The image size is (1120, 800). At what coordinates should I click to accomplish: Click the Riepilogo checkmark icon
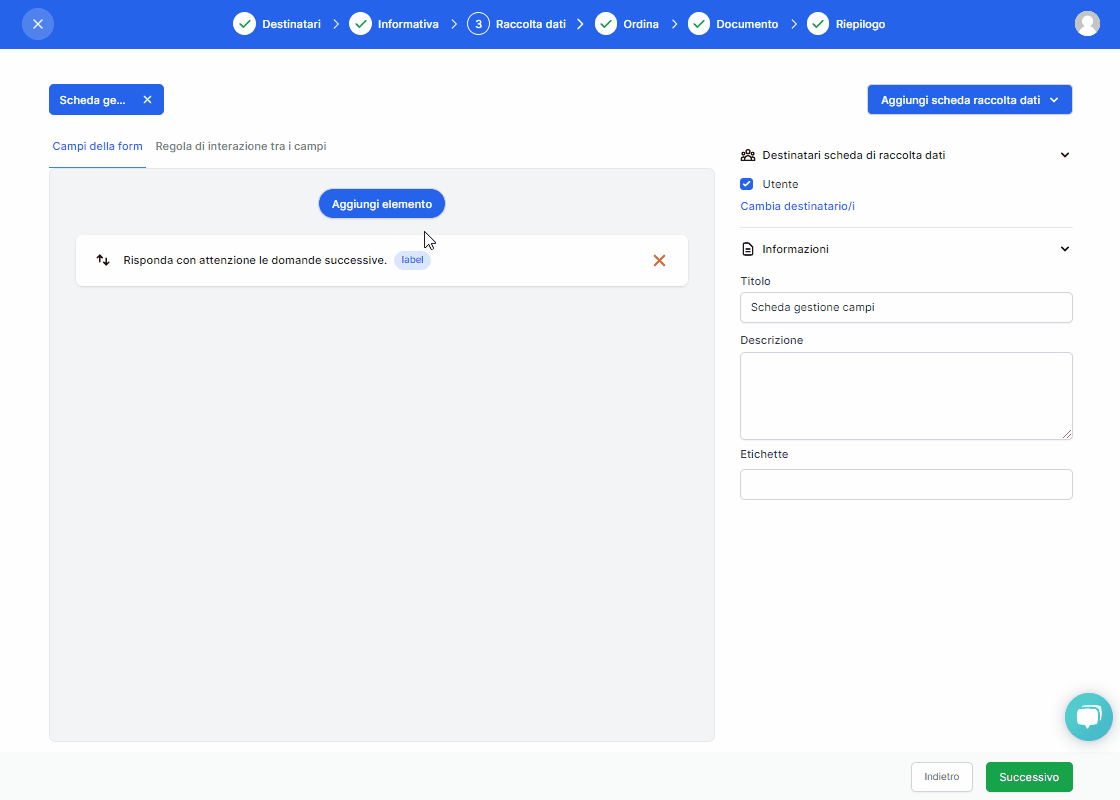[818, 24]
